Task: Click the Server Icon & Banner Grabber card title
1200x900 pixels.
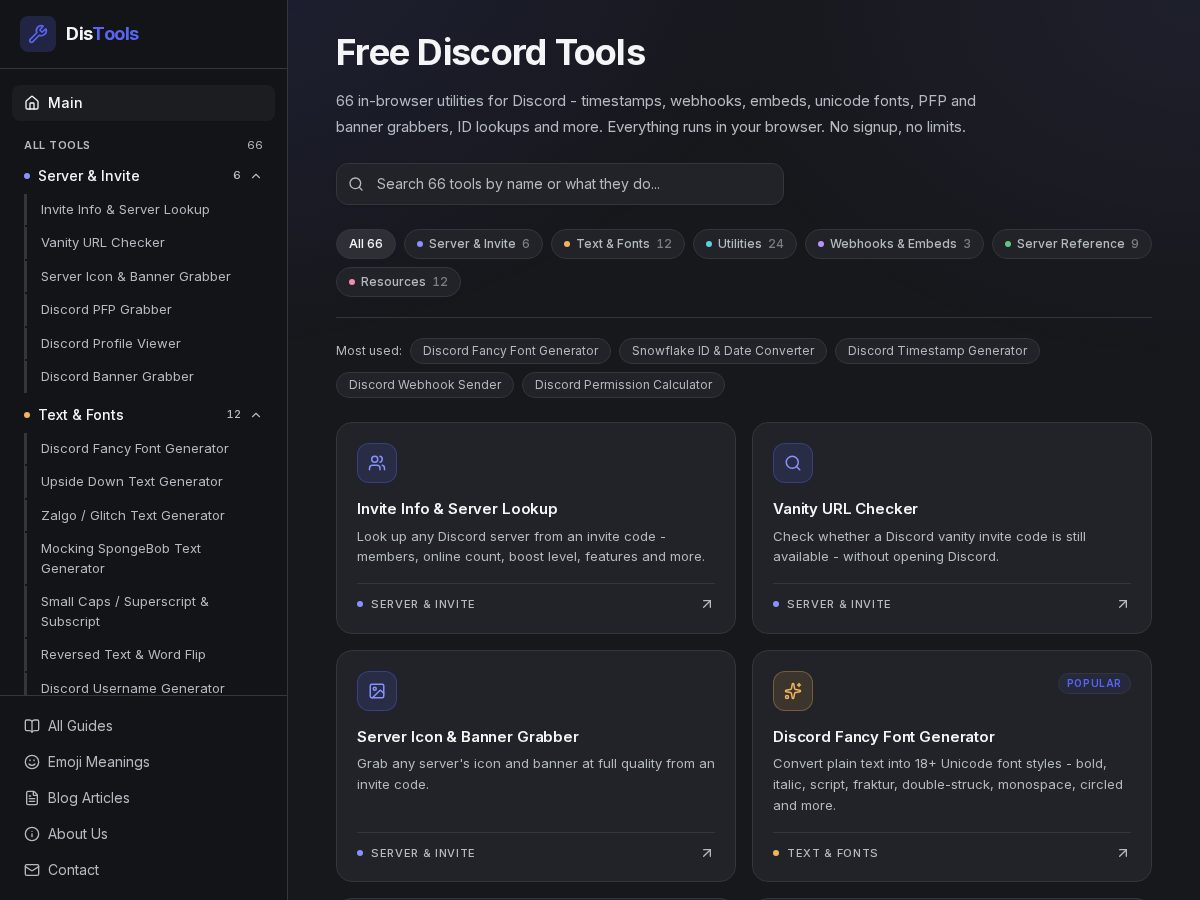Action: tap(468, 737)
